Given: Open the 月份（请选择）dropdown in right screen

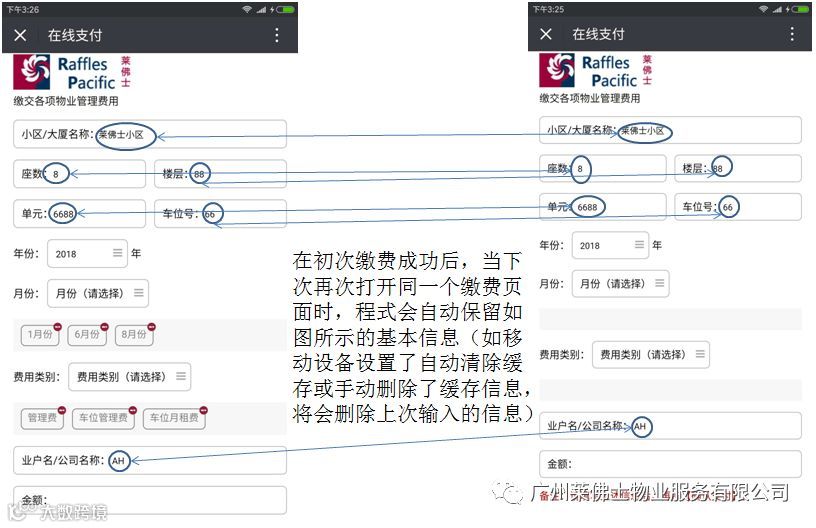Looking at the screenshot, I should coord(620,284).
